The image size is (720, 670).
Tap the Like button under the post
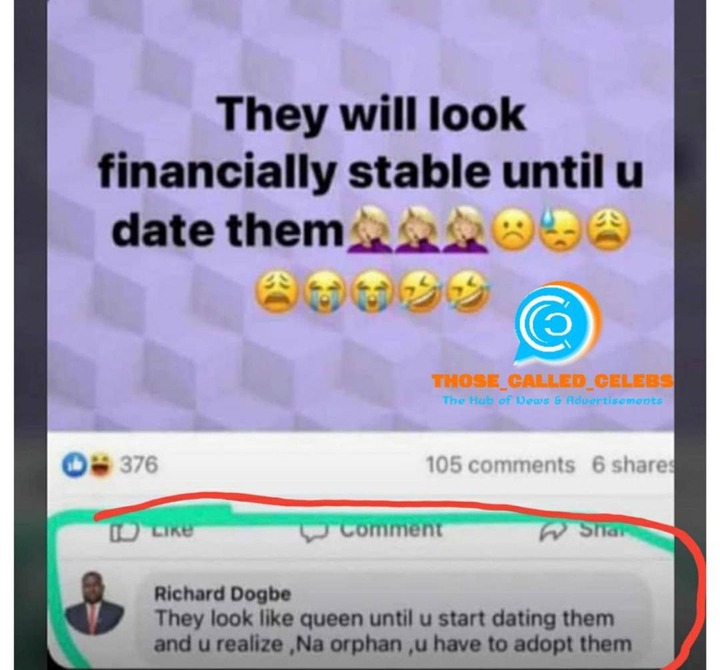click(152, 530)
